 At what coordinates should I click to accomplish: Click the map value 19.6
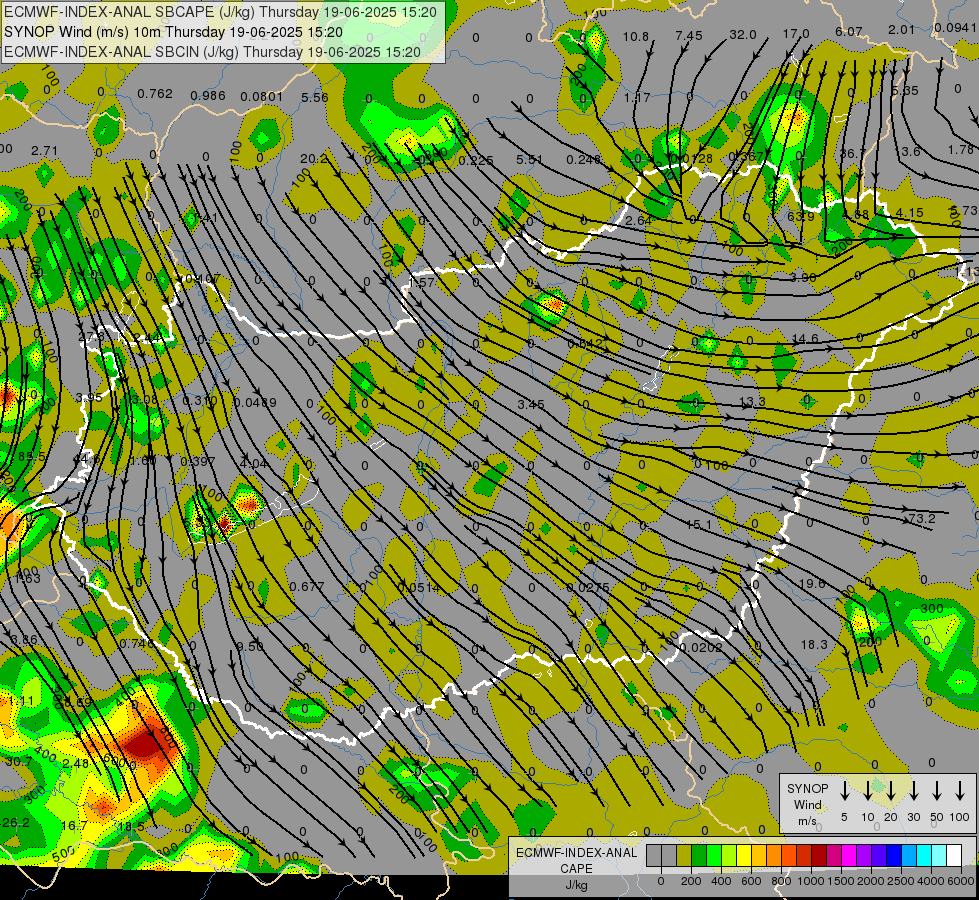(x=812, y=583)
